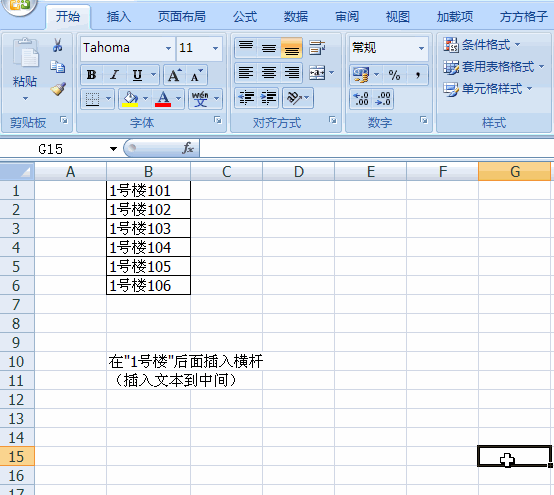Click Merge and Center icon
Image resolution: width=554 pixels, height=495 pixels.
pos(317,73)
